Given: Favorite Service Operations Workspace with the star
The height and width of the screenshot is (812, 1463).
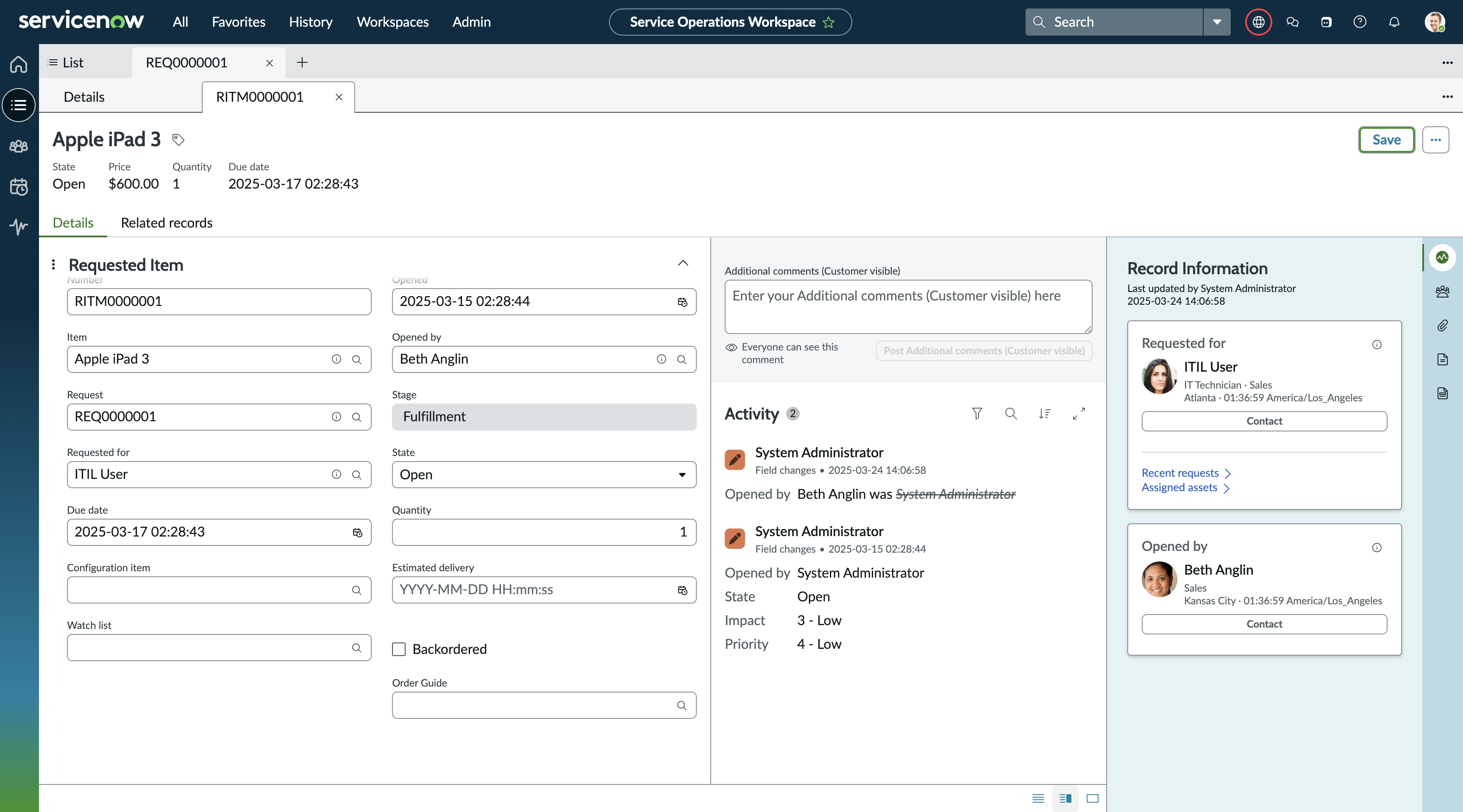Looking at the screenshot, I should [829, 22].
